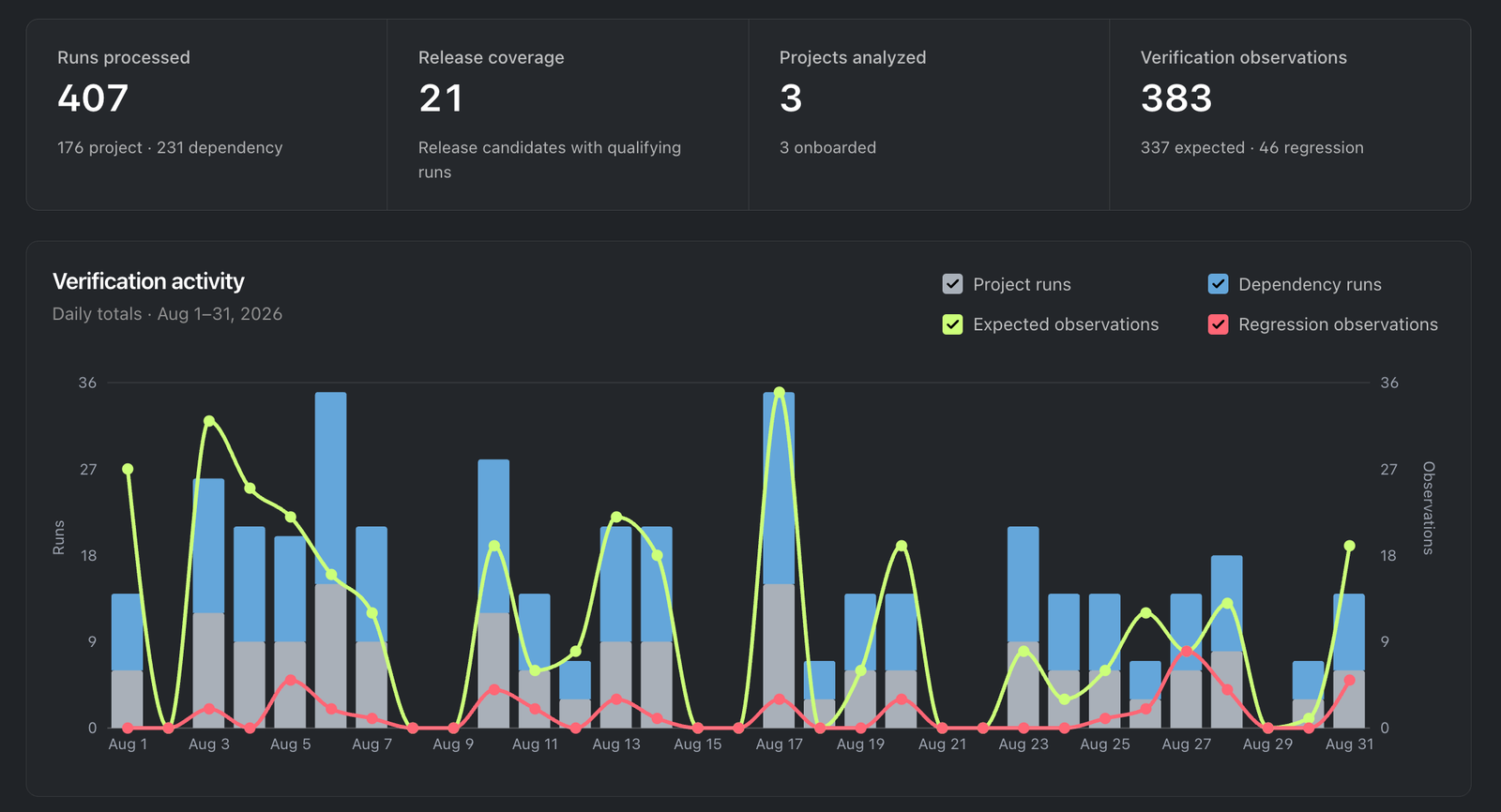Screen dimensions: 1501x812
Task: Click the '3 onboarded' text
Action: 827,147
